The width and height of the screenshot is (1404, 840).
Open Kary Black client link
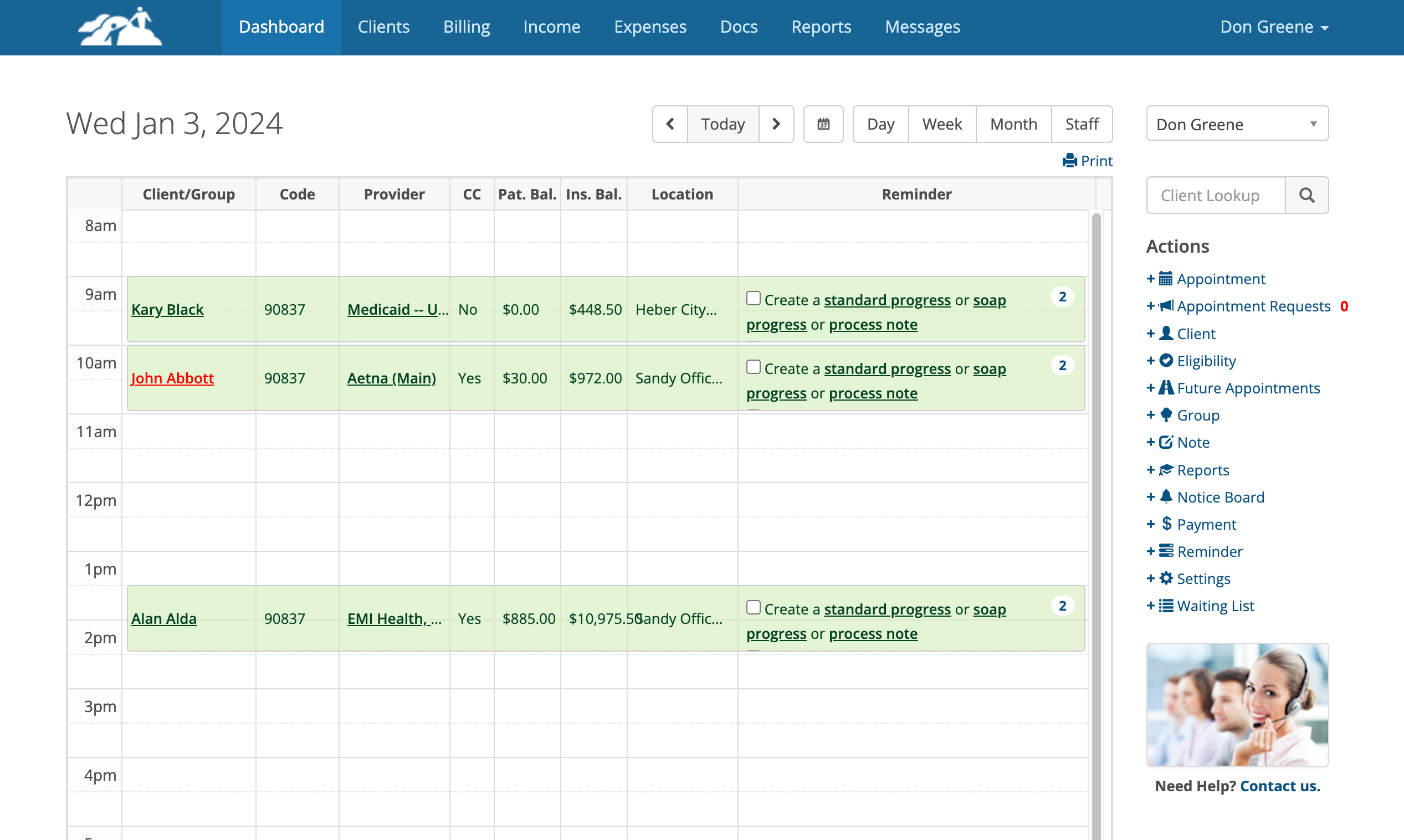[x=167, y=310]
